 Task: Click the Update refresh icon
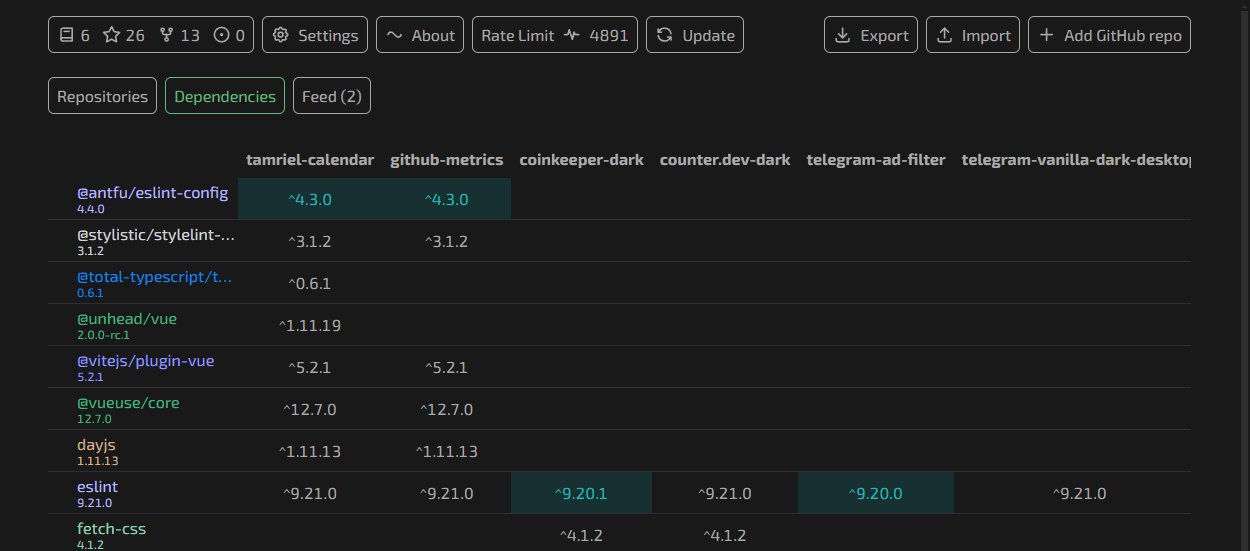[665, 35]
